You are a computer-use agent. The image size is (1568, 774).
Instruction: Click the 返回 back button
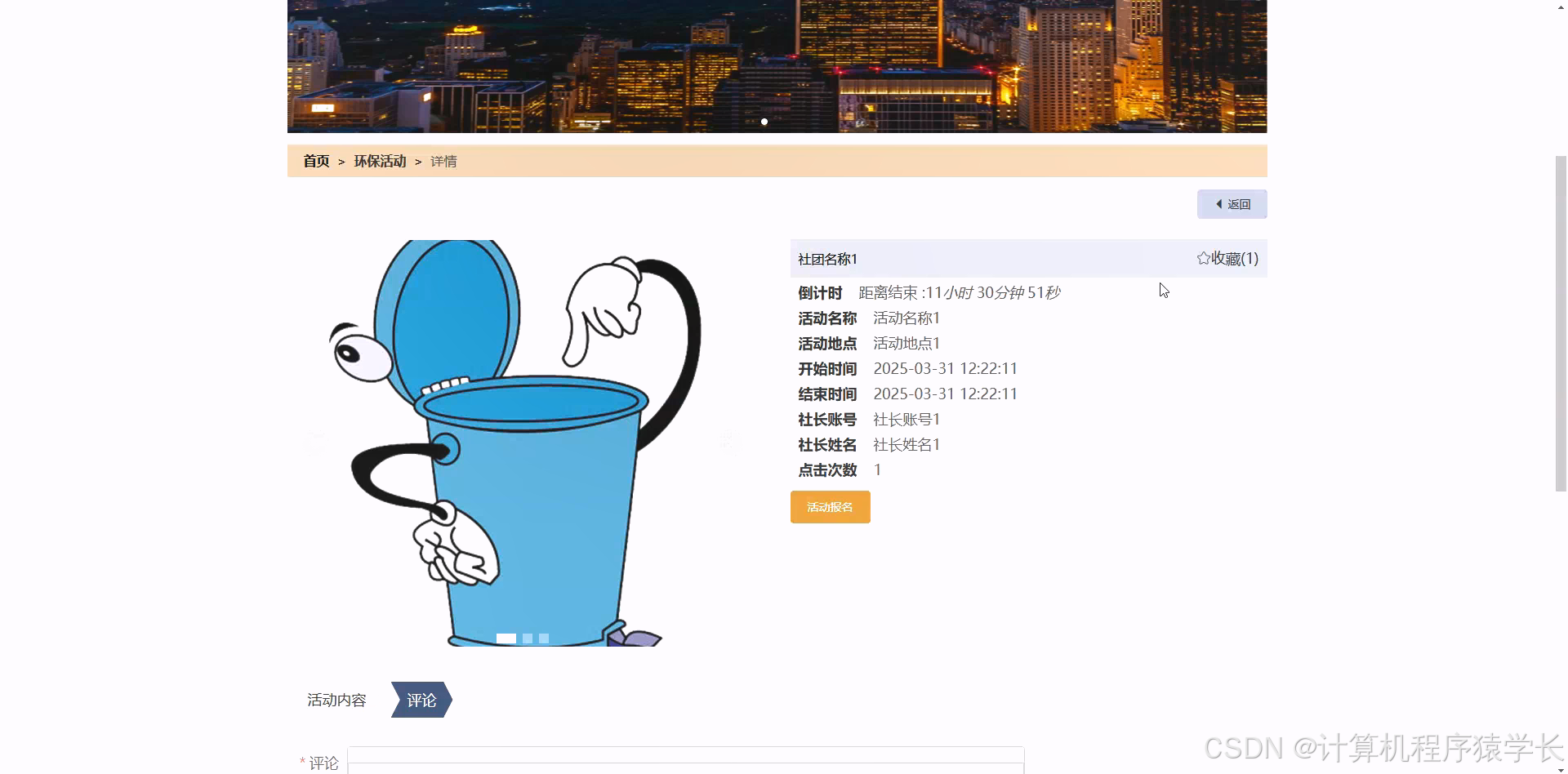pyautogui.click(x=1232, y=204)
